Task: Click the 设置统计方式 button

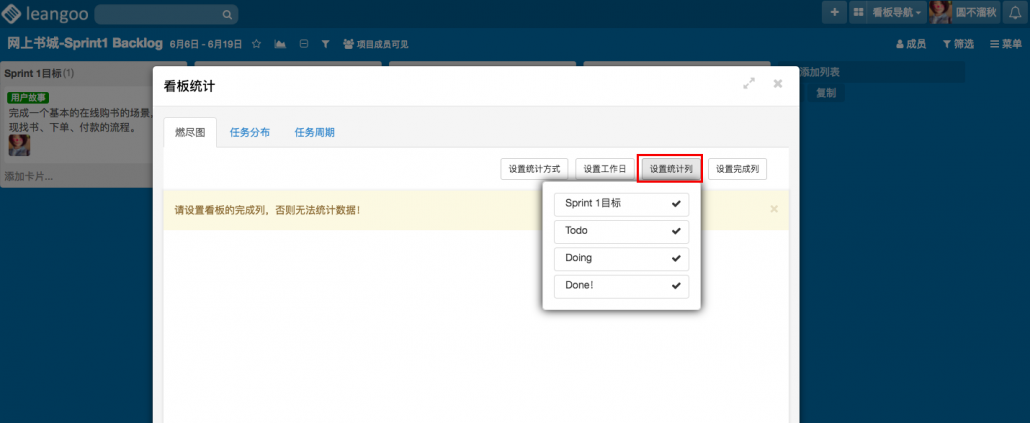Action: coord(534,169)
